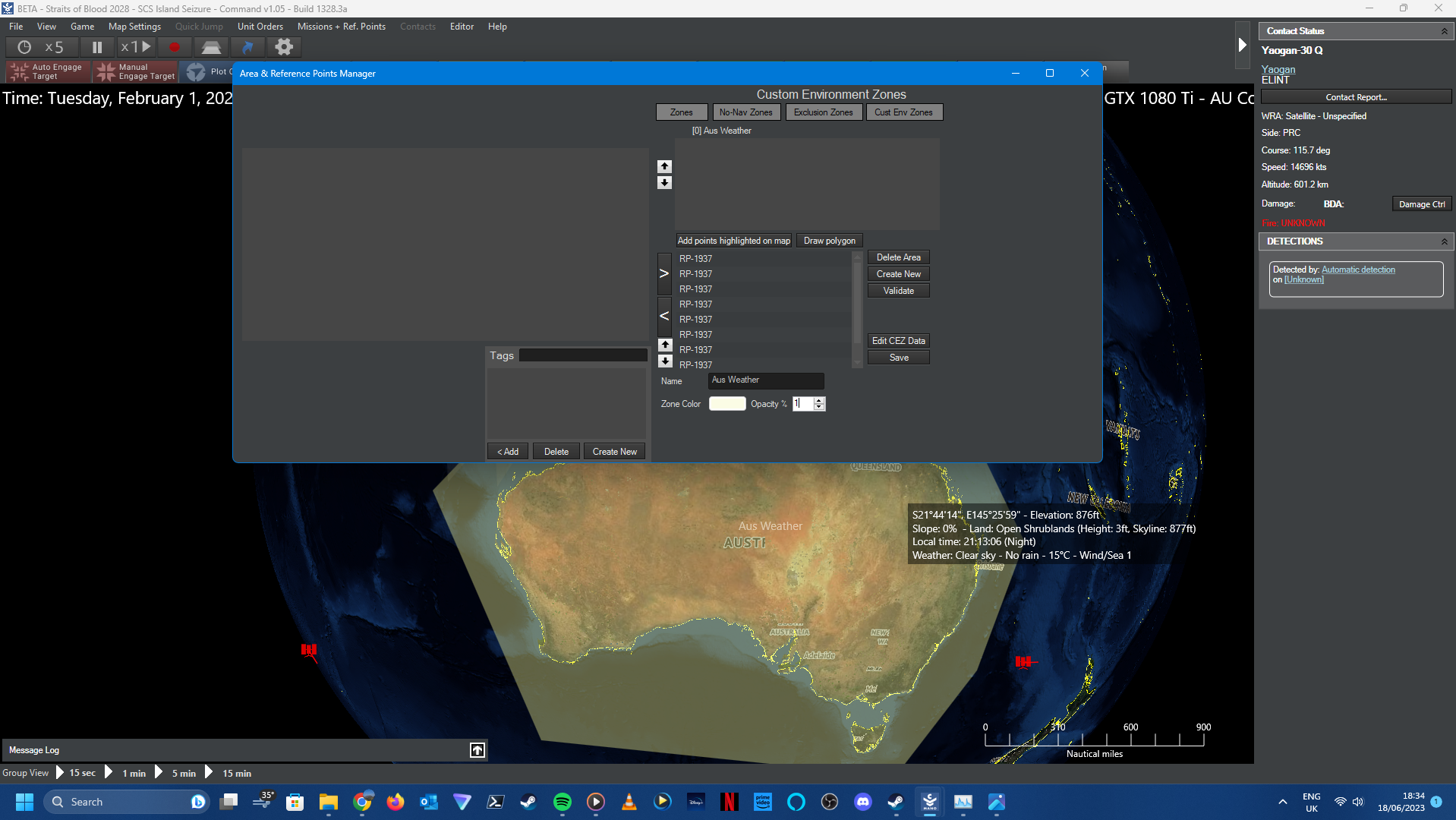Click Create New beside the RP list

tap(899, 274)
